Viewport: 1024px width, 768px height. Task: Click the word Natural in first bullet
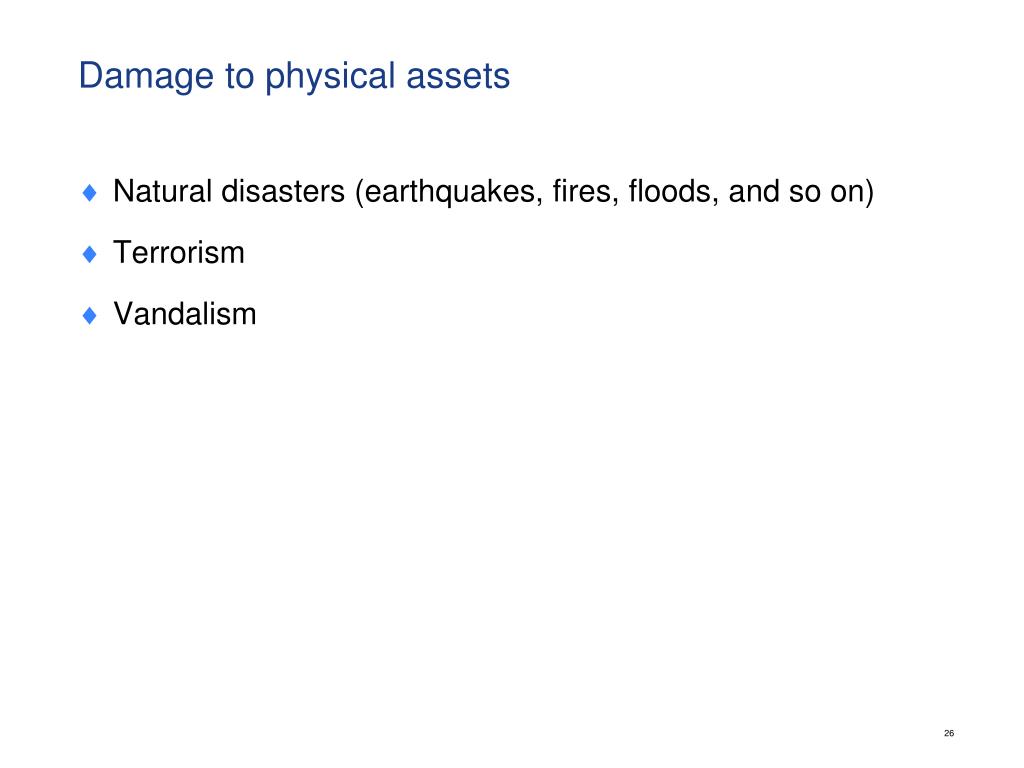tap(163, 191)
